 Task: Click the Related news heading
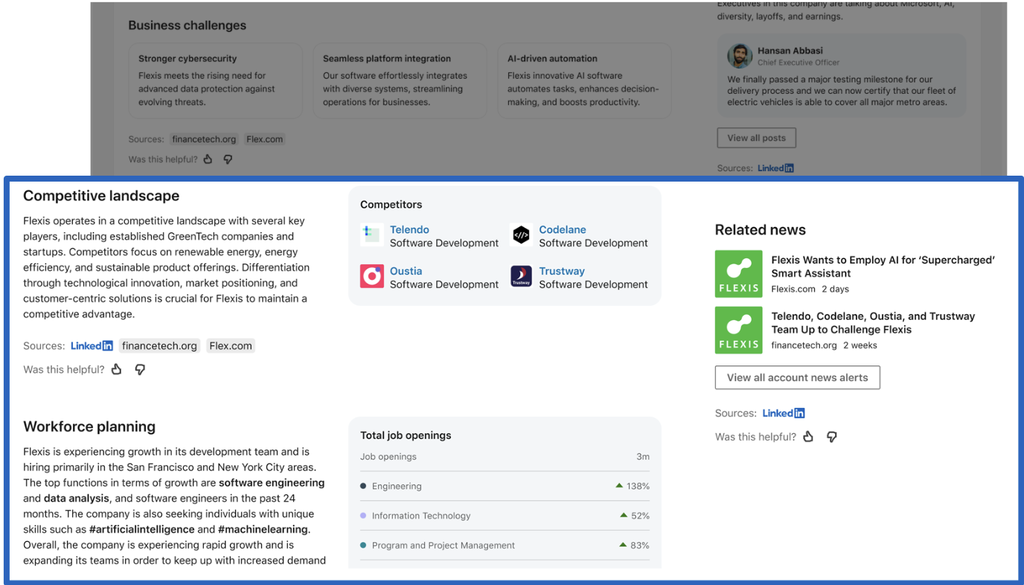760,230
